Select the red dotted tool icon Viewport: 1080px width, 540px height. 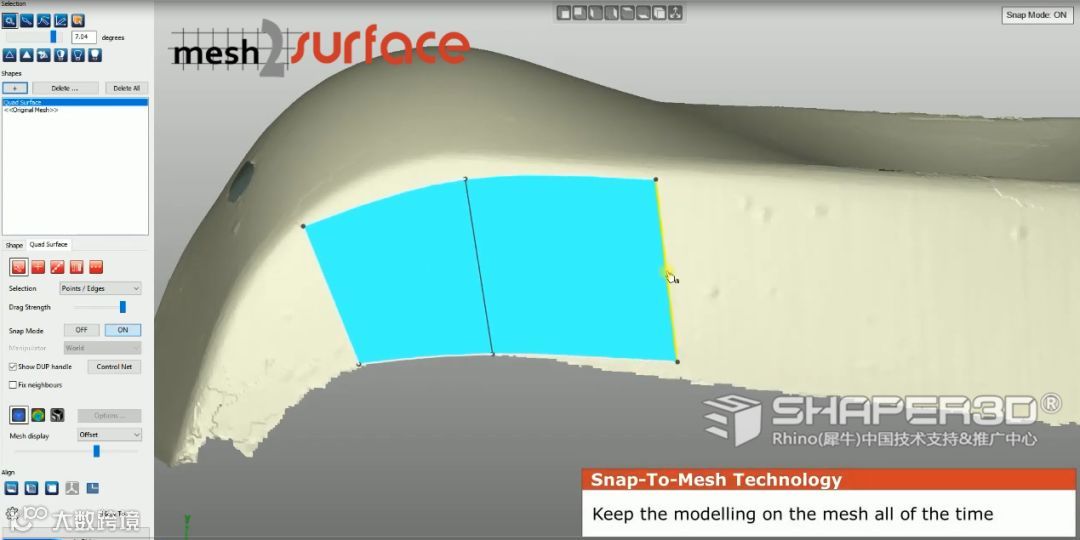tap(96, 267)
